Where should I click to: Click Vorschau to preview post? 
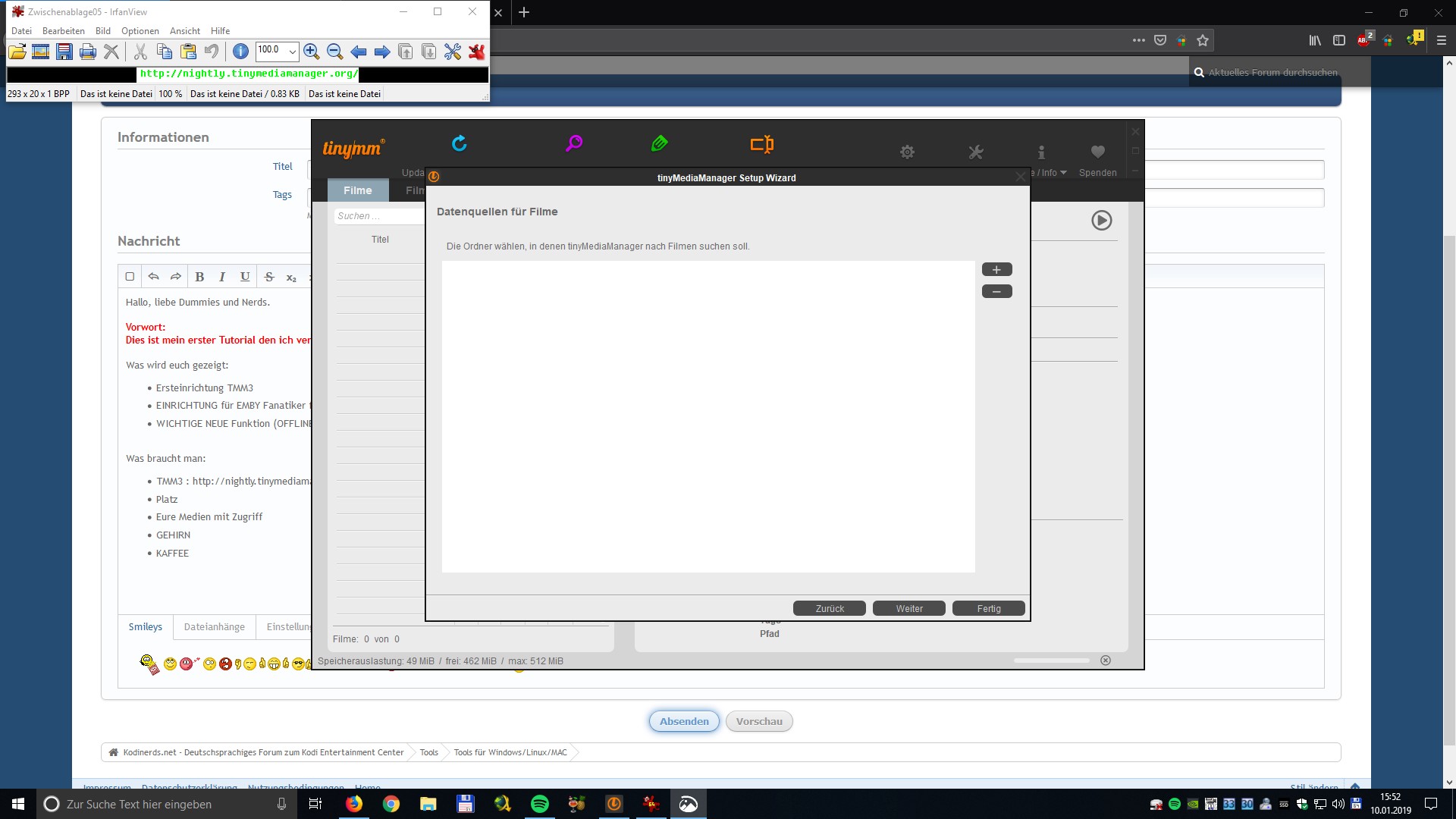759,721
